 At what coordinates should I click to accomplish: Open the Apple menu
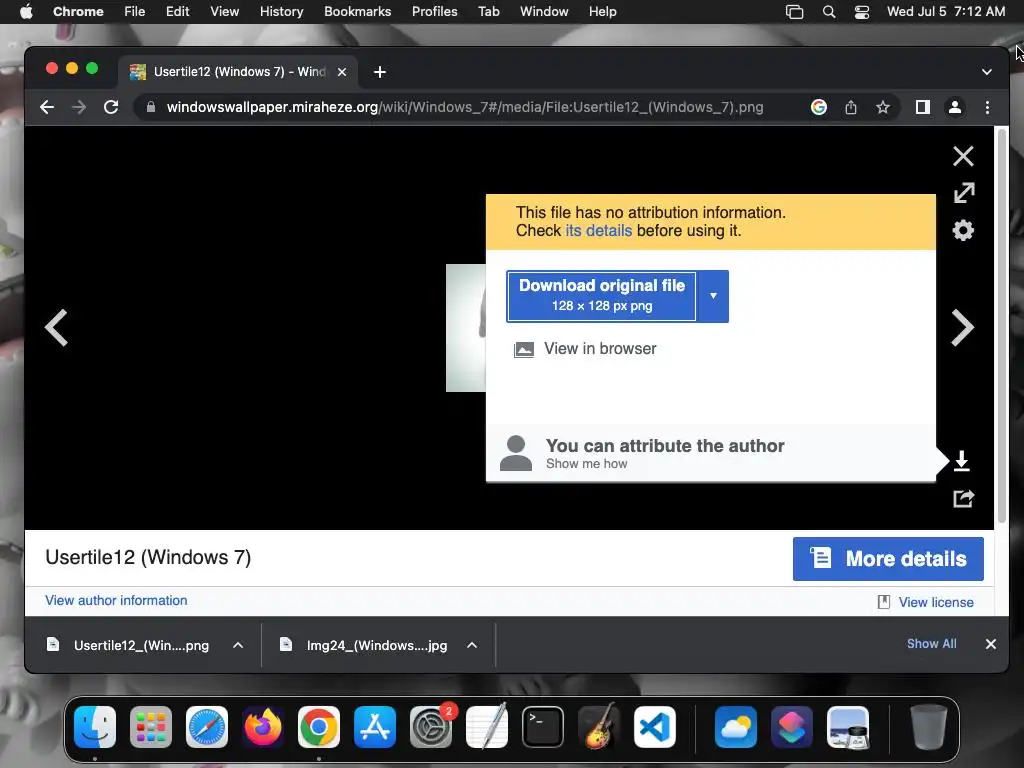26,12
